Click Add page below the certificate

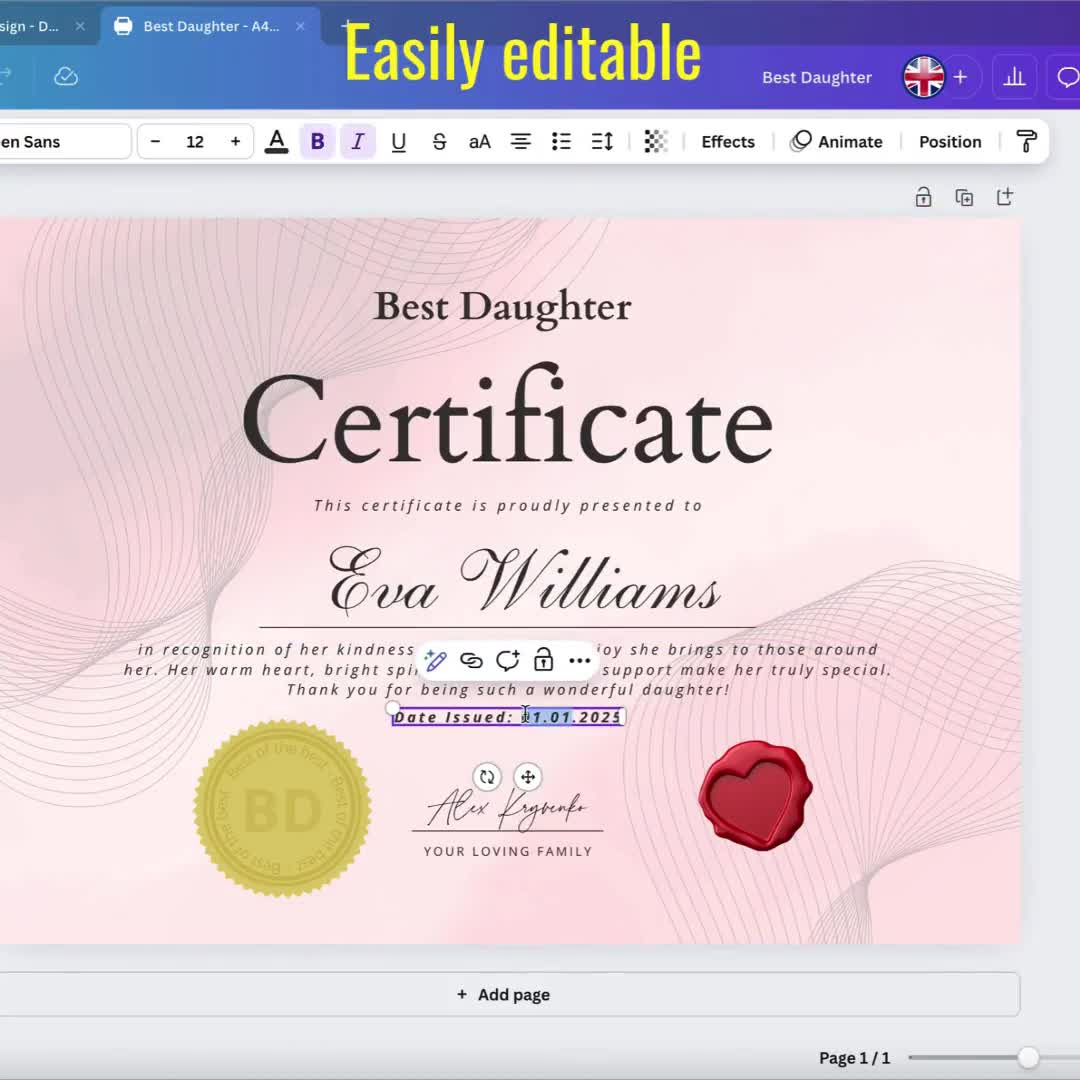(x=503, y=994)
